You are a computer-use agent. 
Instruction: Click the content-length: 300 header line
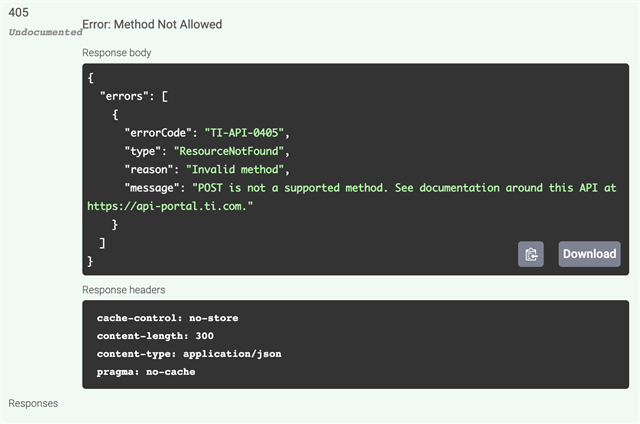[155, 336]
